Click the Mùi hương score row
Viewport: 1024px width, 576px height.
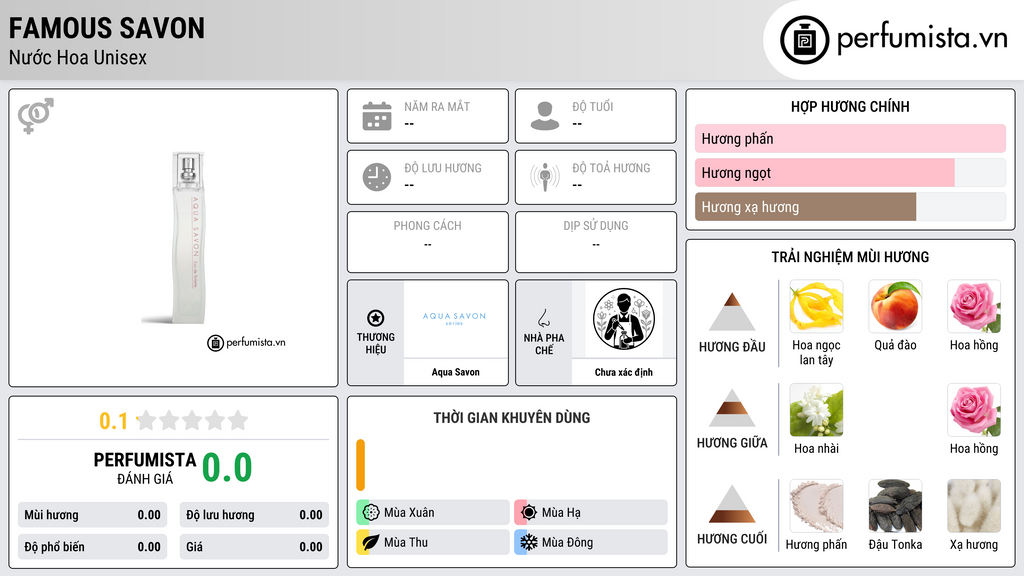coord(92,515)
